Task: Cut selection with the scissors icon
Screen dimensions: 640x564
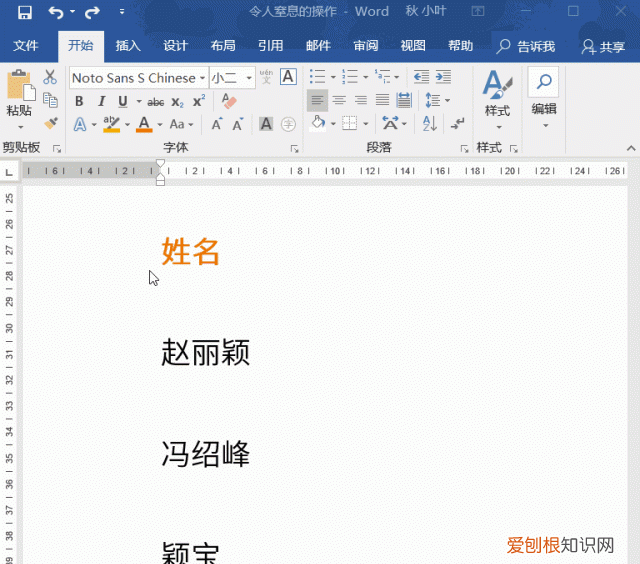Action: point(50,77)
